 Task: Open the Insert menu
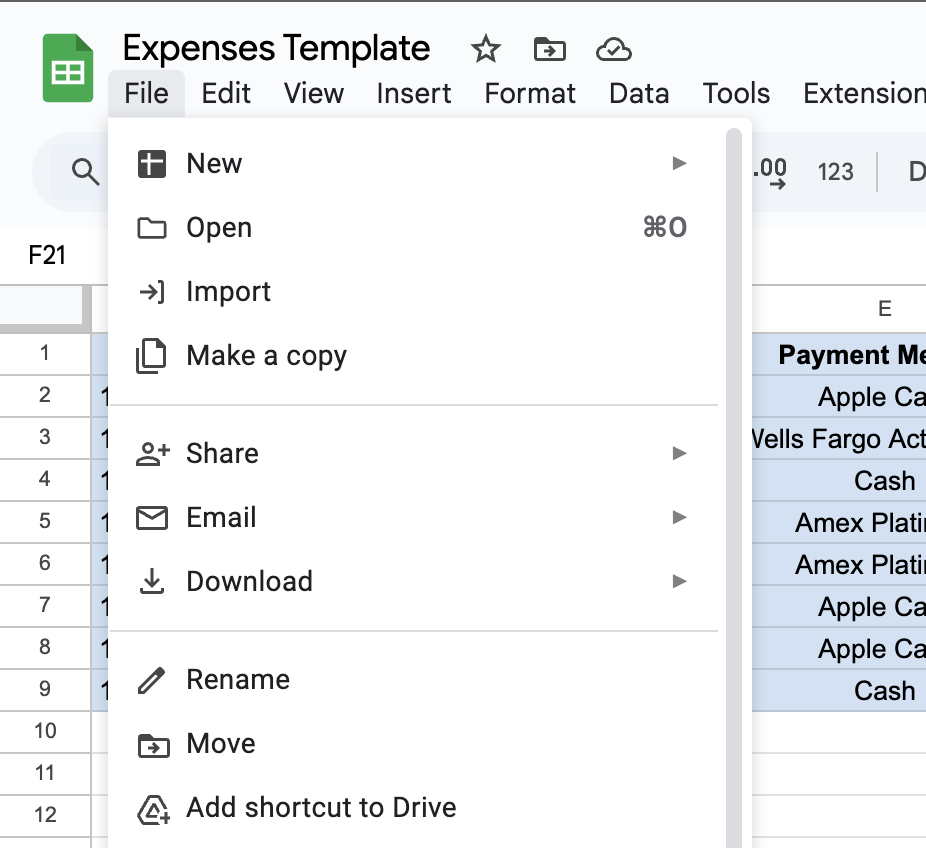click(x=414, y=93)
